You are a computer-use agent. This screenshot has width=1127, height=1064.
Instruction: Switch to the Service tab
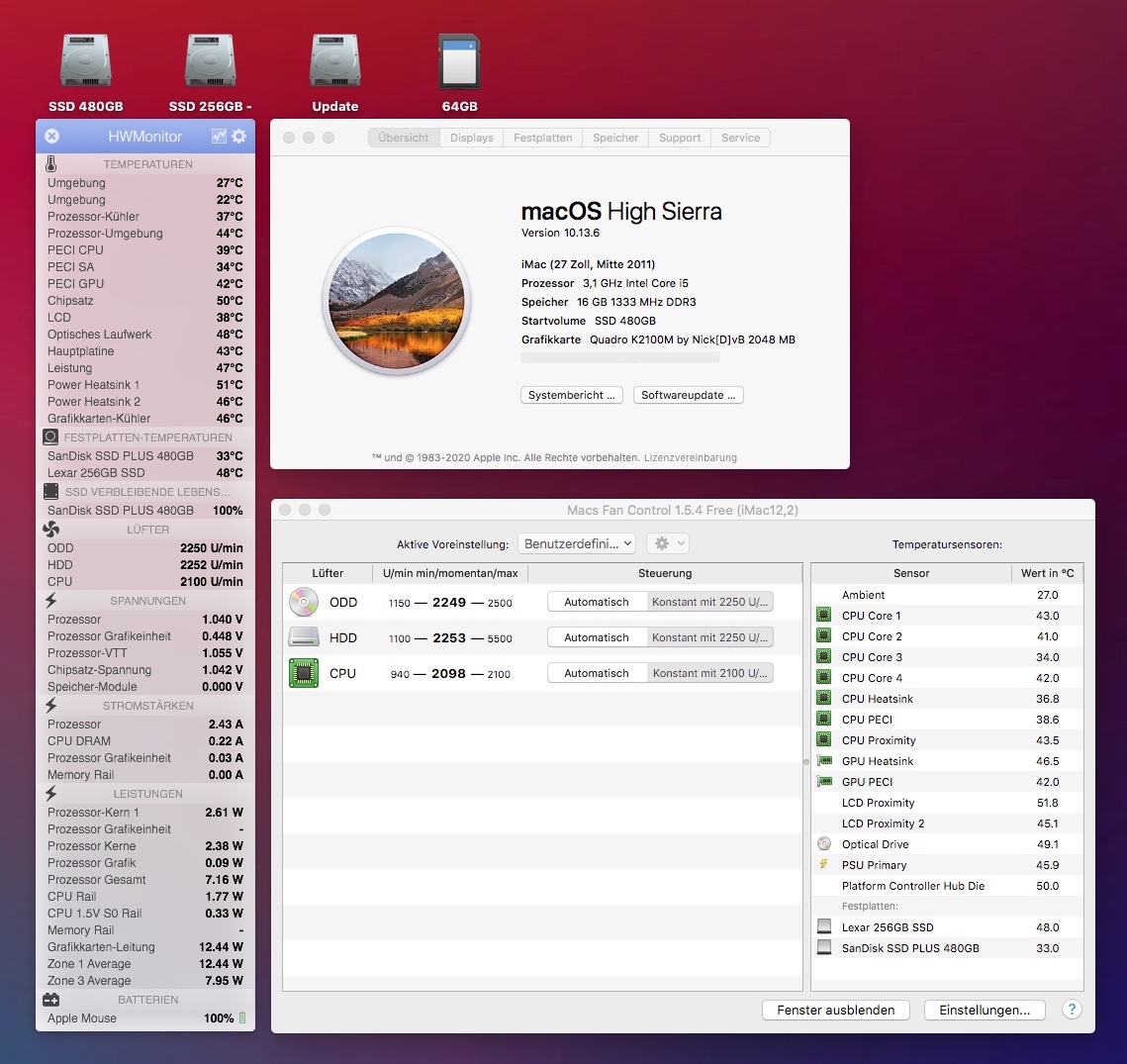pos(740,138)
